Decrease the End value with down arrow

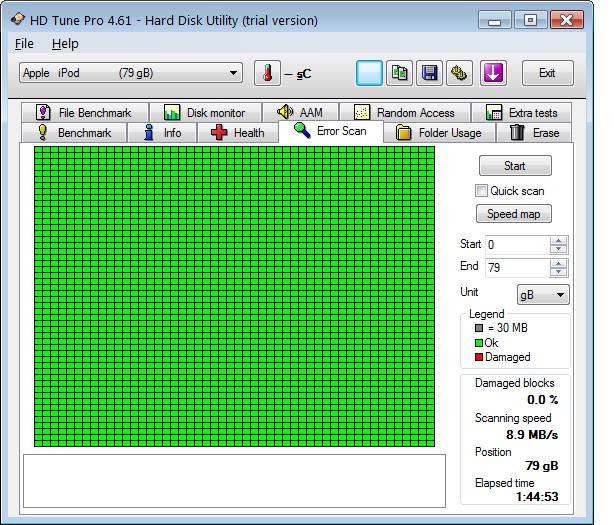[x=559, y=272]
